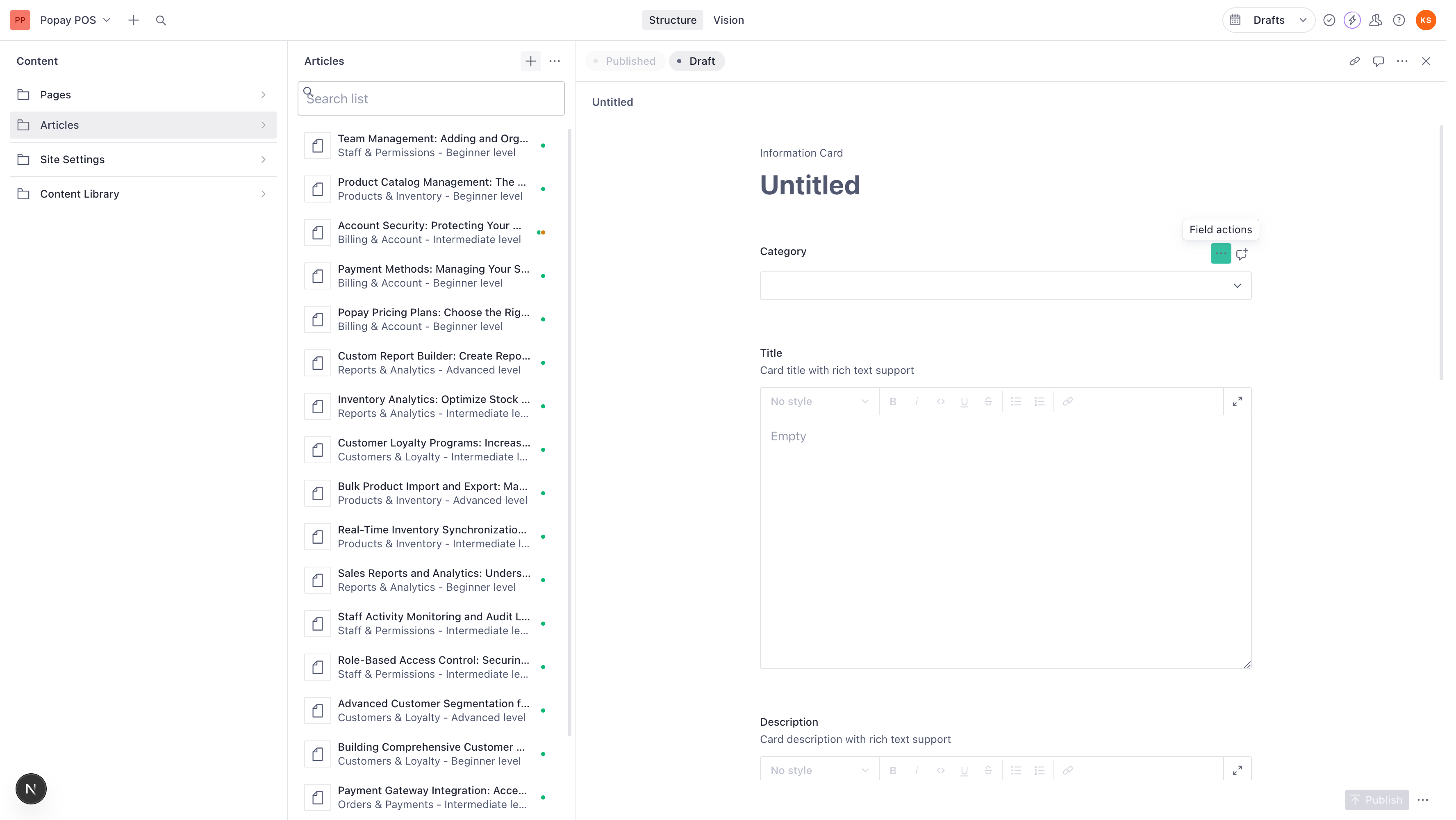This screenshot has height=820, width=1456.
Task: Click the Popay POS workspace logo
Action: click(20, 20)
